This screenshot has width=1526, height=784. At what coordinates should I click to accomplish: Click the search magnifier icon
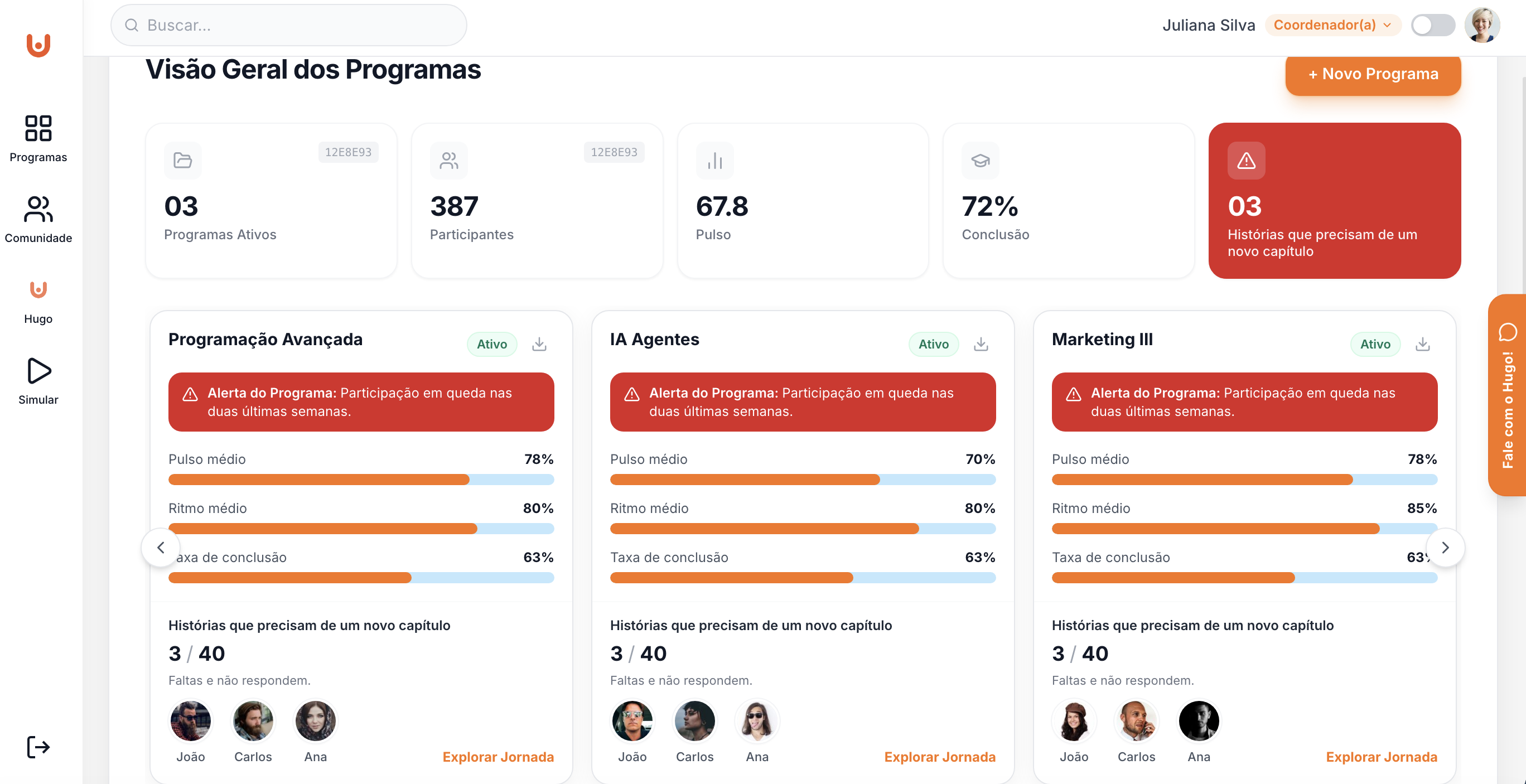click(x=132, y=25)
